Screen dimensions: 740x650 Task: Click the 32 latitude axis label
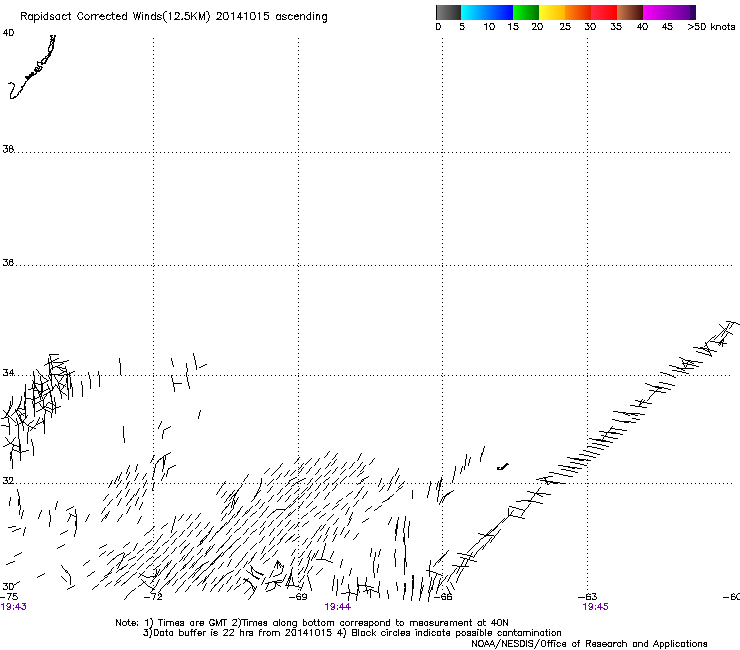coord(8,481)
